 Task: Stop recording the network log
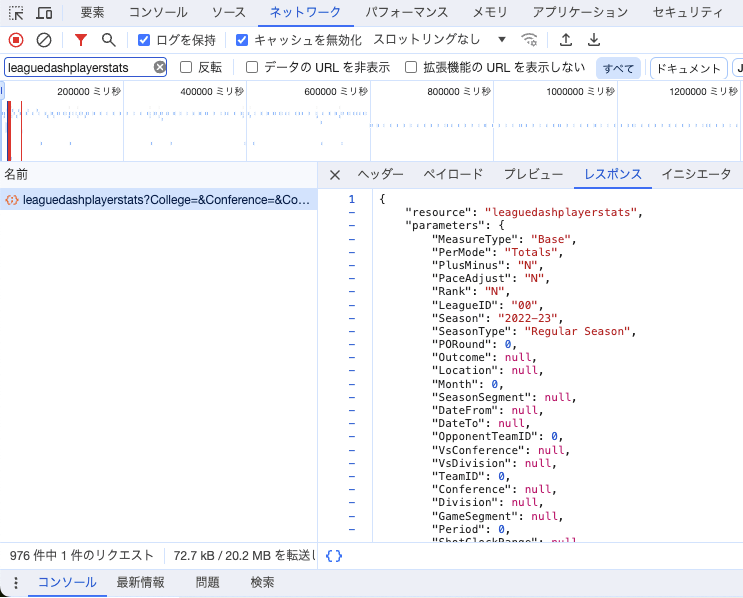[16, 40]
